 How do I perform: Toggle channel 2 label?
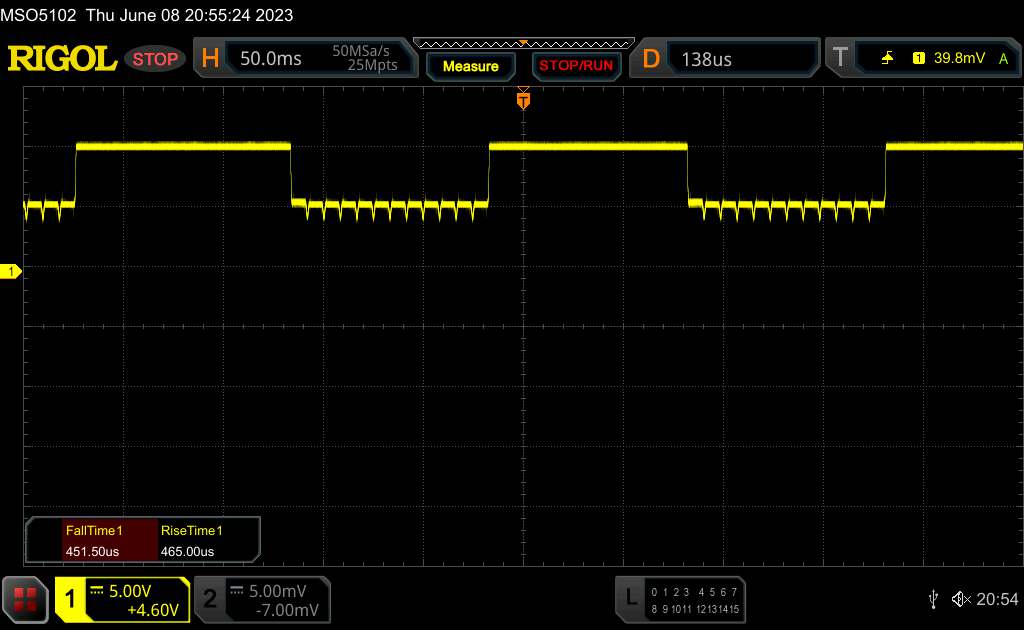coord(210,599)
